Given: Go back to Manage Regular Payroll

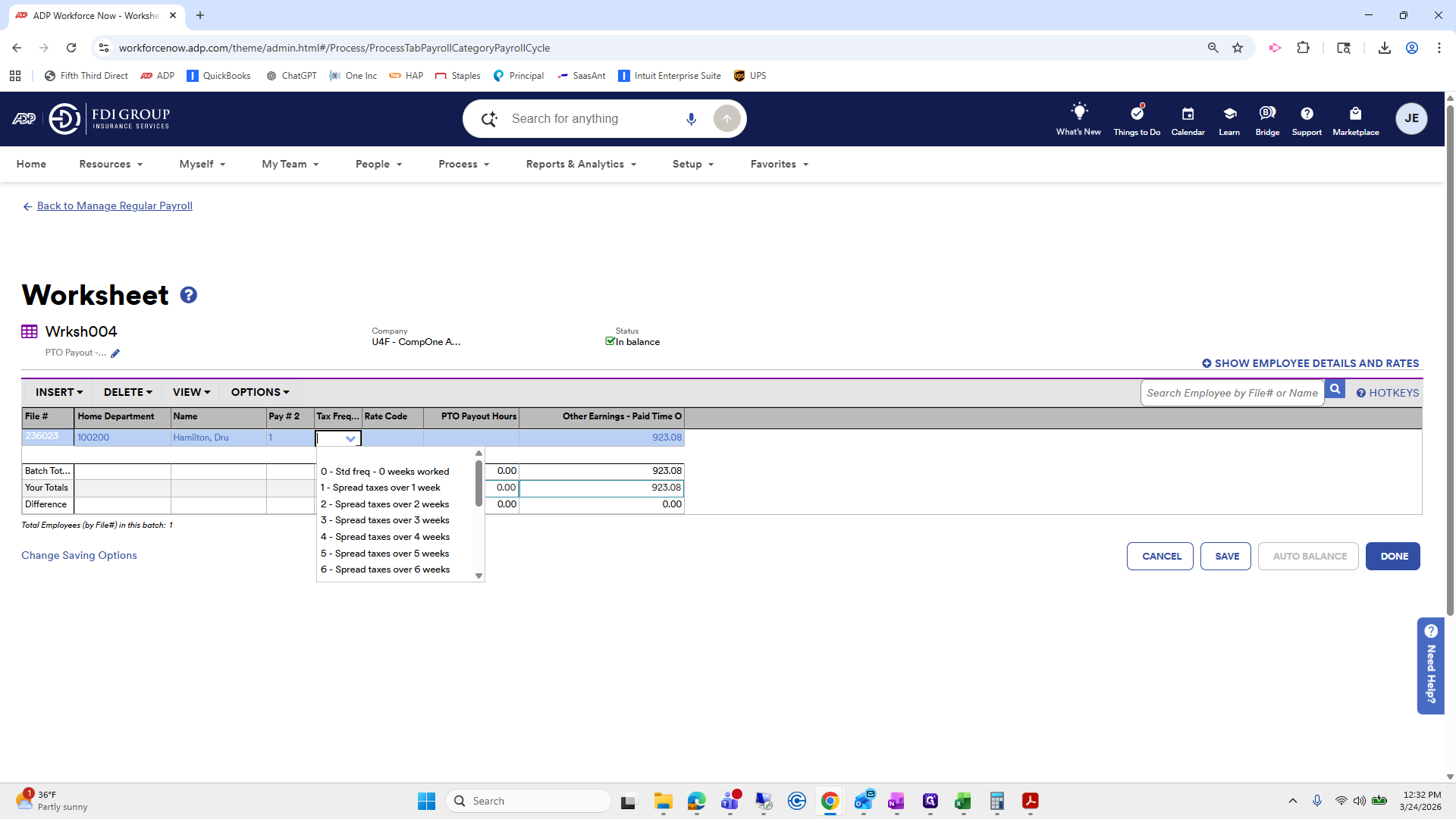Looking at the screenshot, I should click(x=114, y=206).
